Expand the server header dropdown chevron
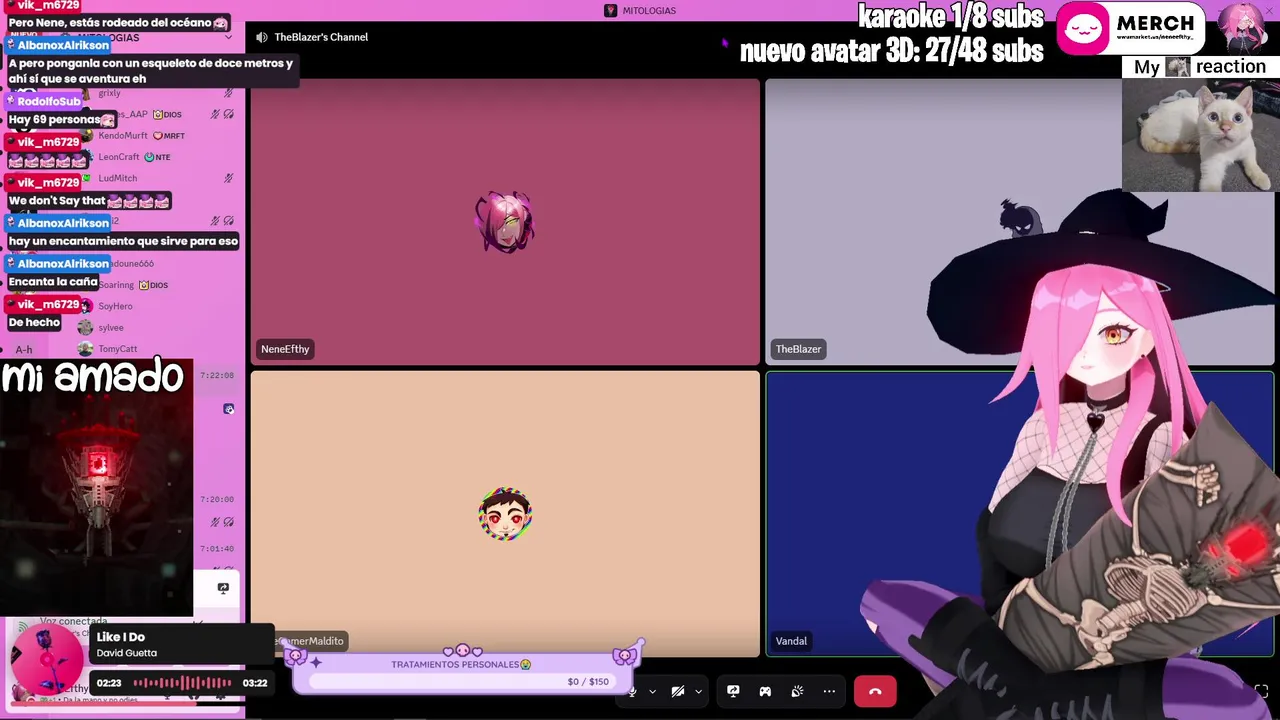Screen dimensions: 1280x720 (x=229, y=38)
